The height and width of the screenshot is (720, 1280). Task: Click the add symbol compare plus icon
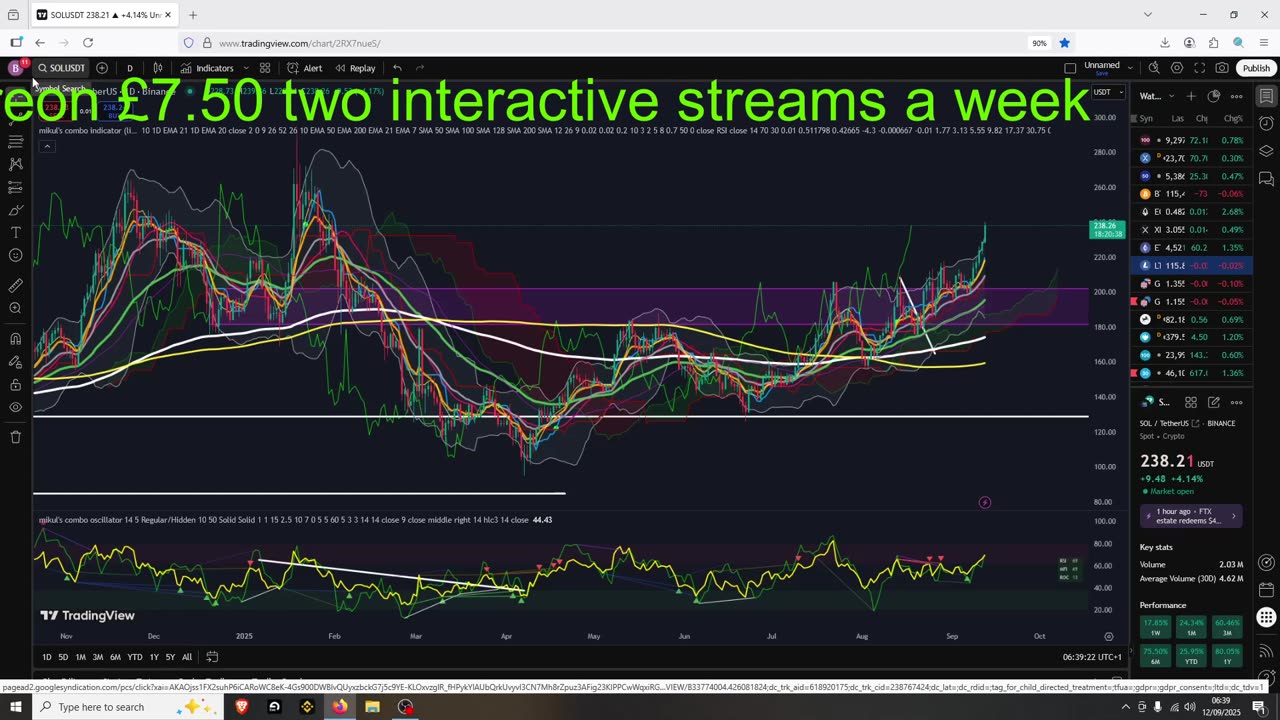(102, 68)
